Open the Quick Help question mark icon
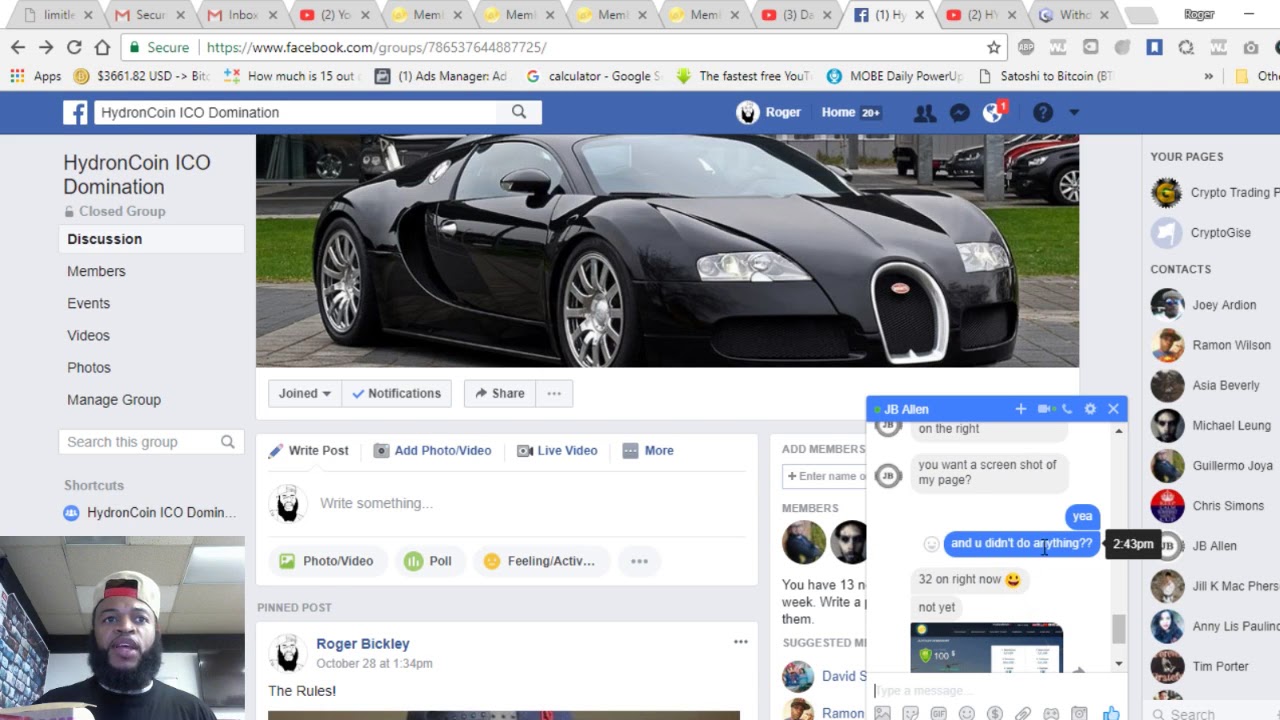 [1043, 113]
